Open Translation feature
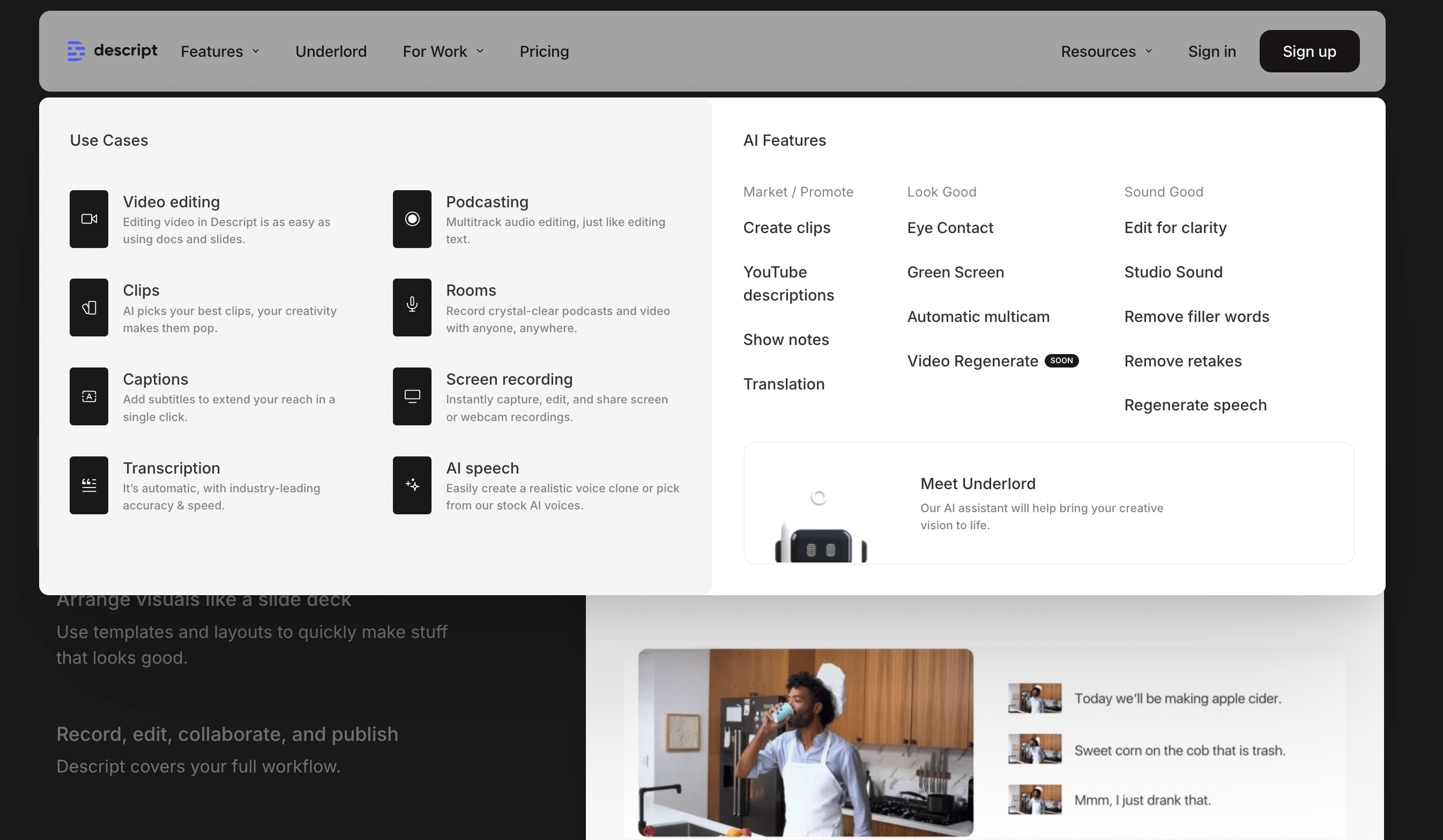The width and height of the screenshot is (1443, 840). pyautogui.click(x=784, y=384)
